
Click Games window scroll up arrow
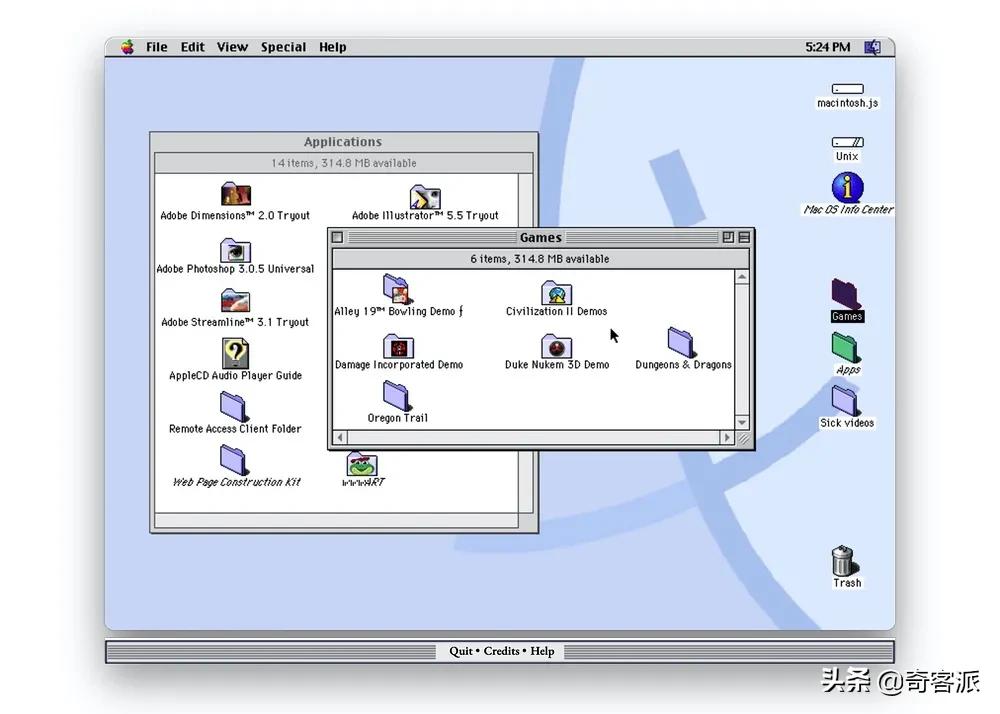pyautogui.click(x=742, y=277)
